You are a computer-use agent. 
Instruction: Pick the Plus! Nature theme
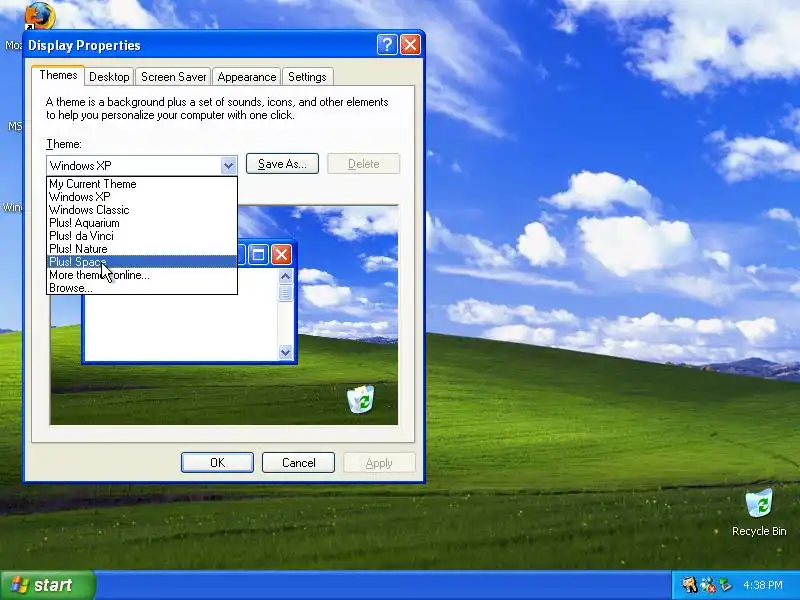pos(142,249)
